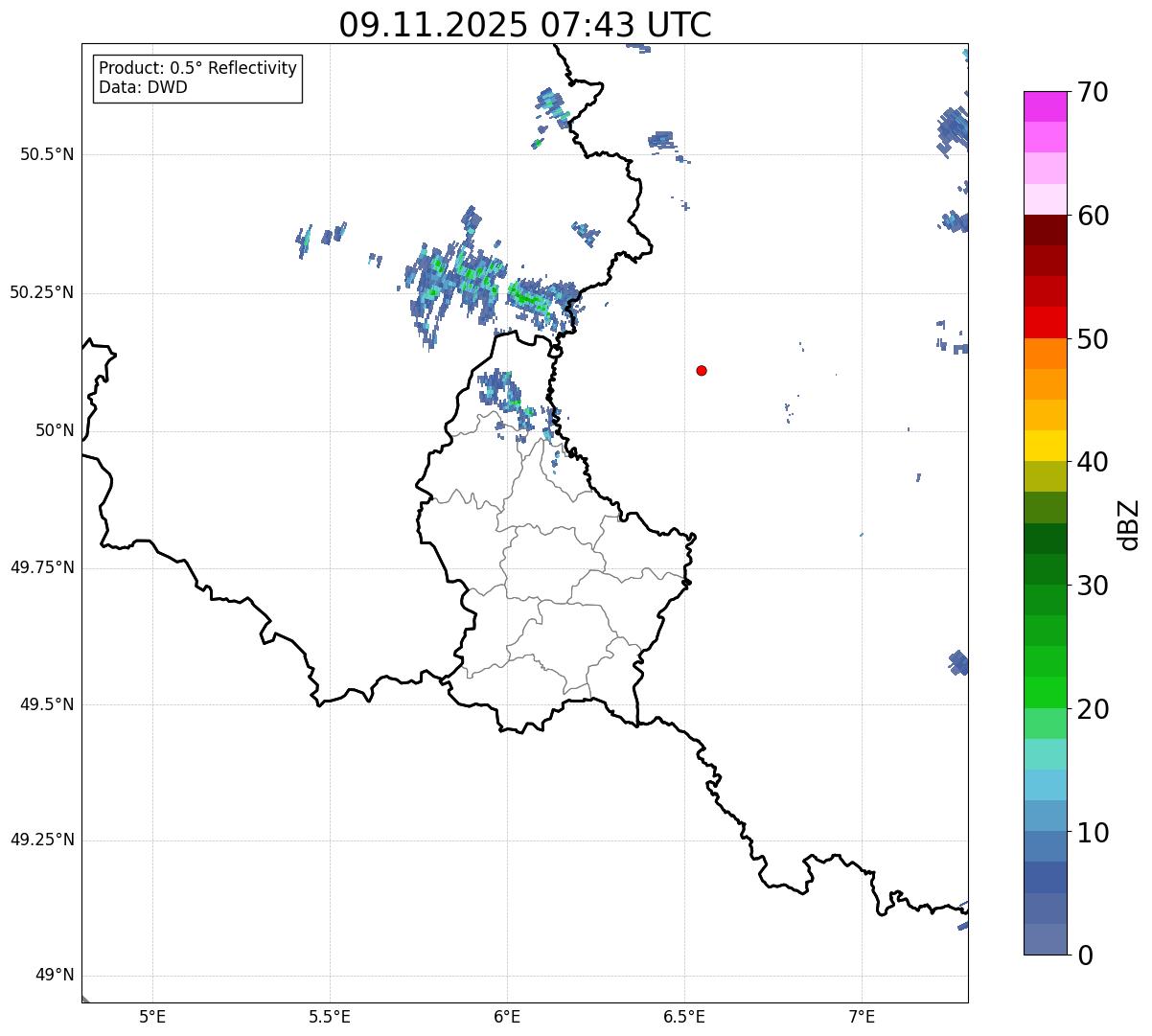The image size is (1152, 1036).
Task: Click the "Product: 0.5° Reflectivity" legend text
Action: (x=198, y=69)
